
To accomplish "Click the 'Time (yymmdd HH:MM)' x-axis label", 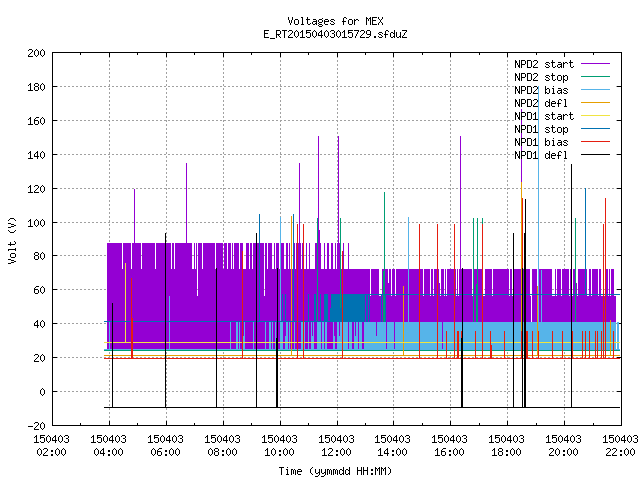I will click(x=335, y=471).
